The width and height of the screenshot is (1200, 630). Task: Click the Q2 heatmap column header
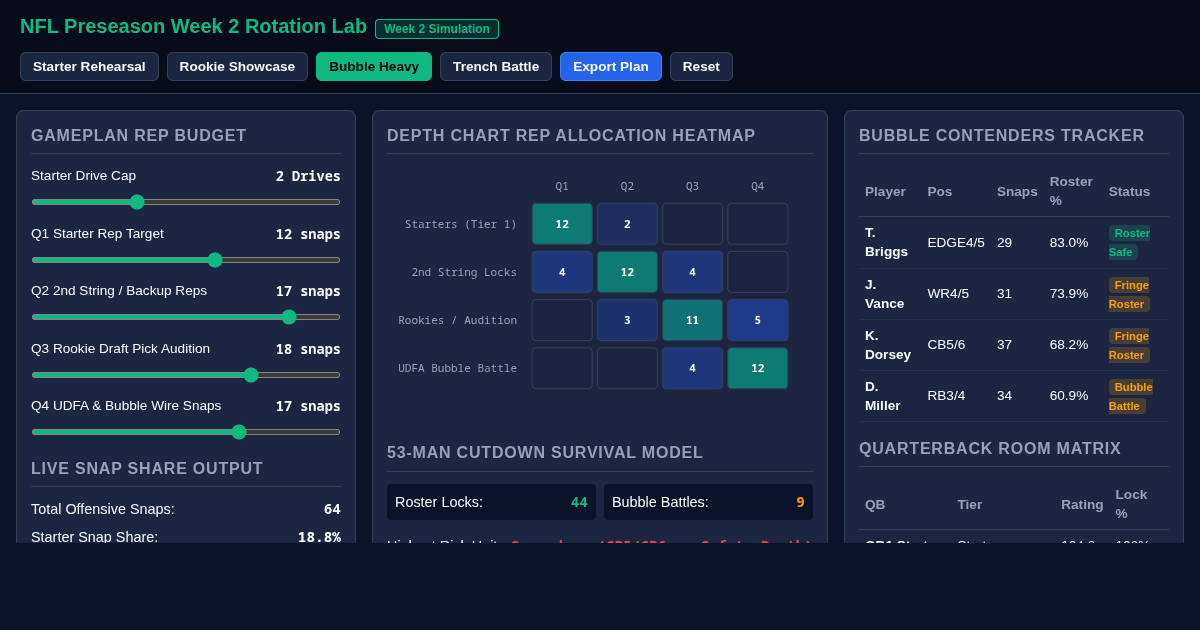pos(627,186)
